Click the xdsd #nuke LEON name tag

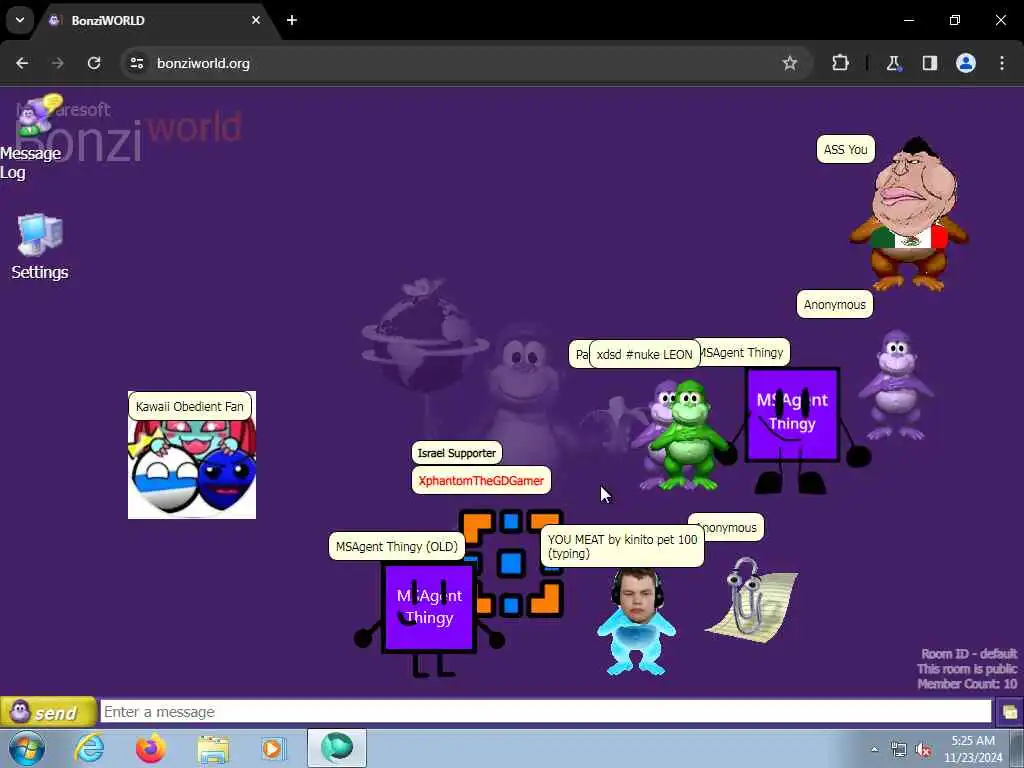(644, 355)
